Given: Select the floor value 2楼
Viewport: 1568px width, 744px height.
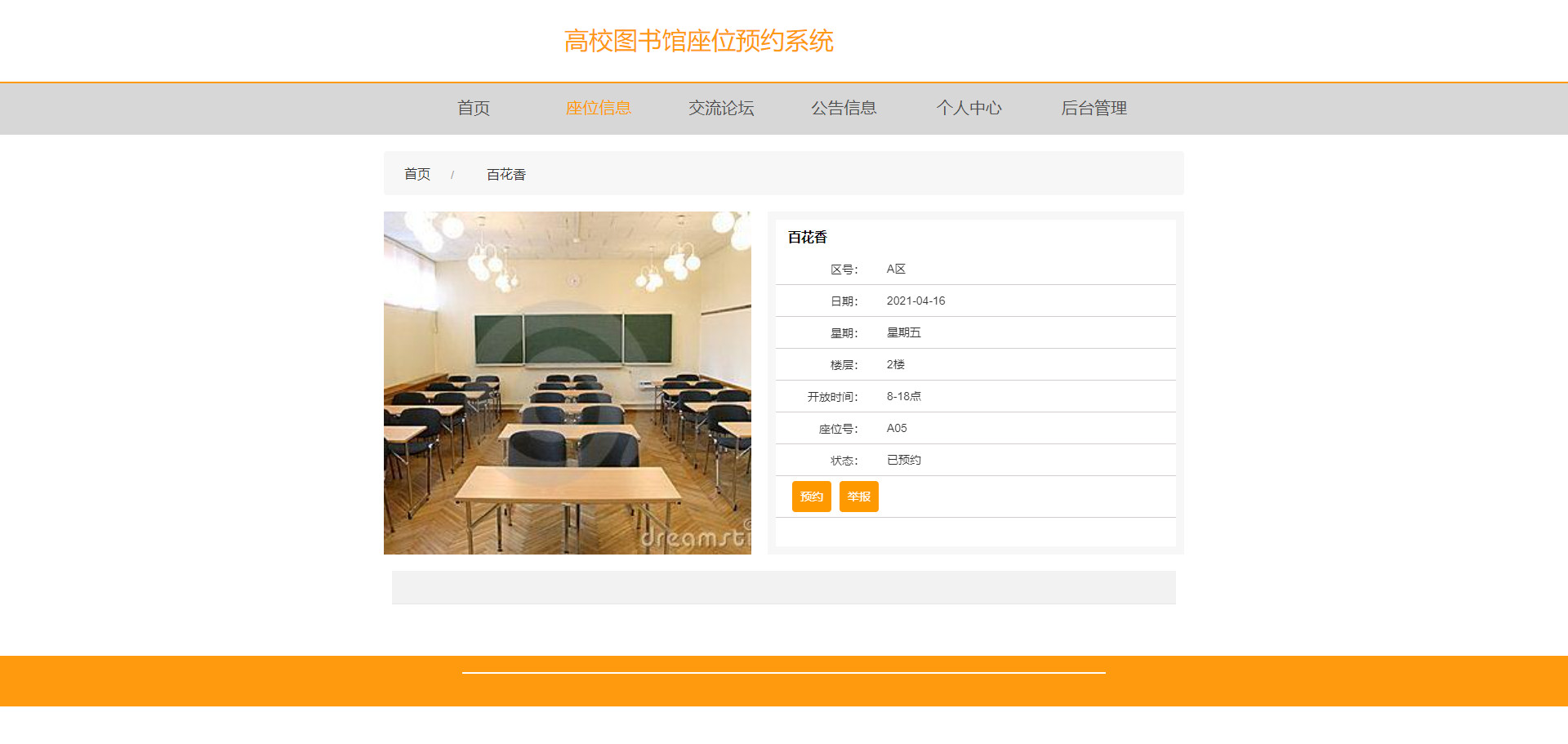Looking at the screenshot, I should click(896, 364).
